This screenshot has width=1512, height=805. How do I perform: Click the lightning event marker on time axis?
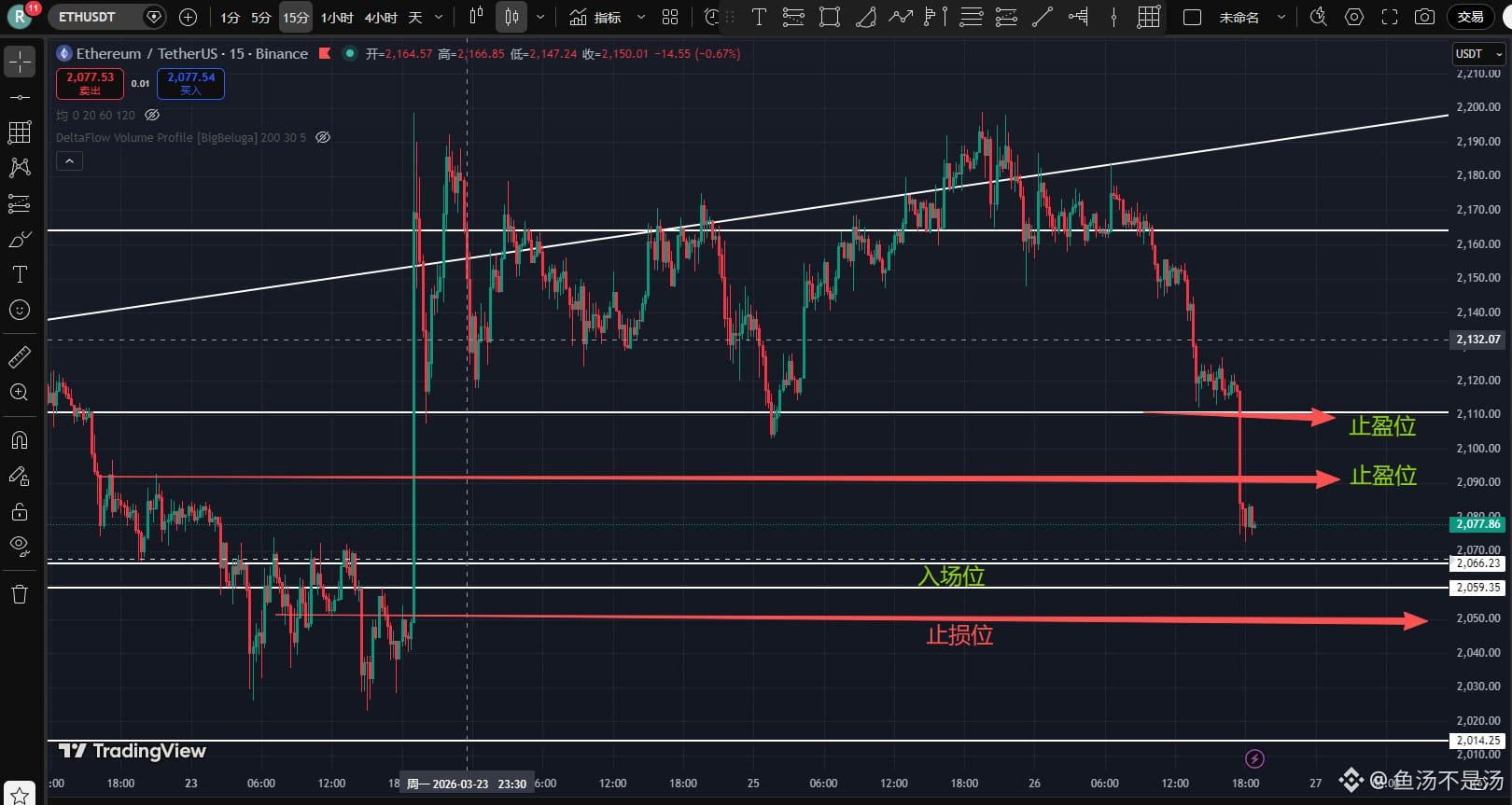tap(1254, 758)
